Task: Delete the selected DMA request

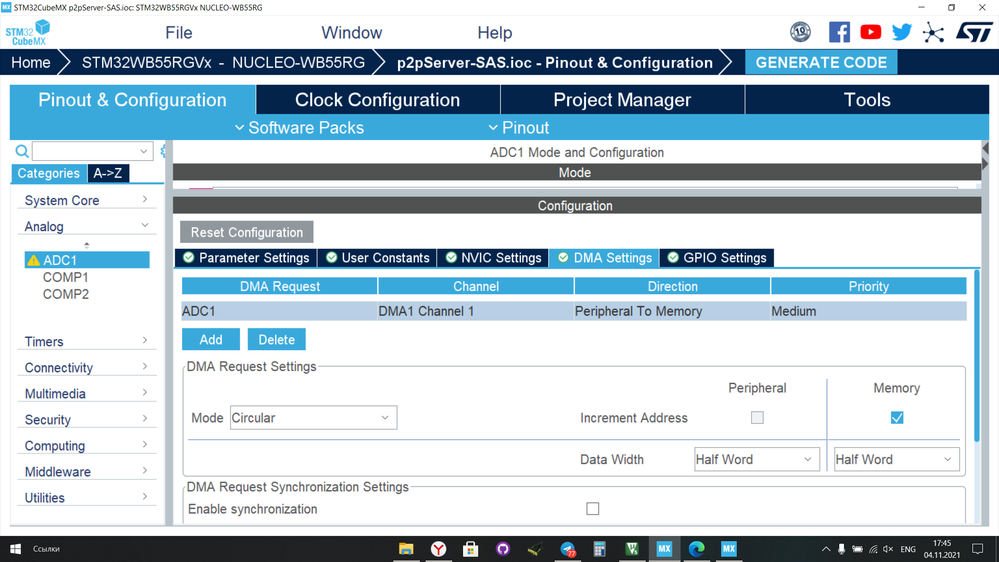Action: tap(277, 340)
